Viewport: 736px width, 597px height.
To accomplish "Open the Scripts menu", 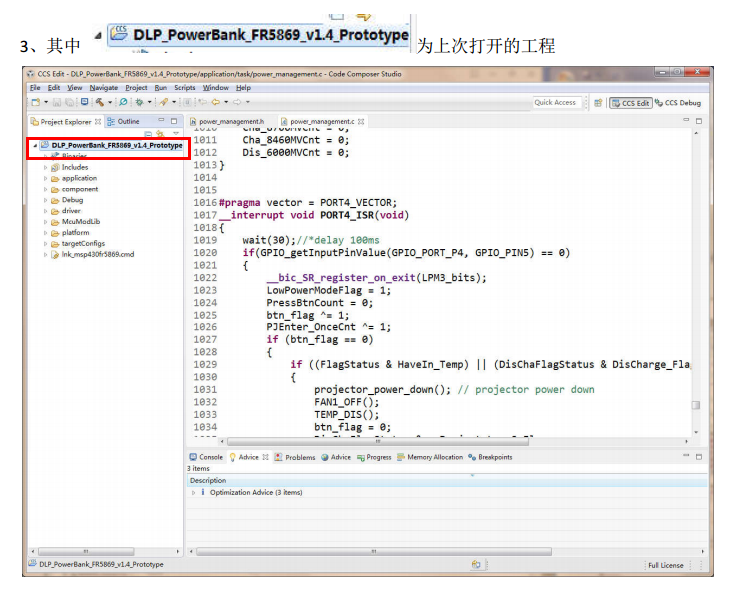I will click(x=184, y=88).
